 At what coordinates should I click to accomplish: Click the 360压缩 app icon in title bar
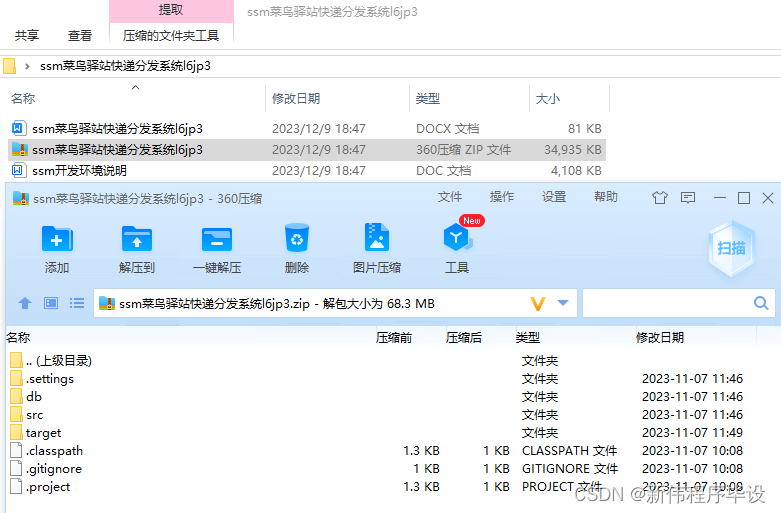pyautogui.click(x=20, y=198)
